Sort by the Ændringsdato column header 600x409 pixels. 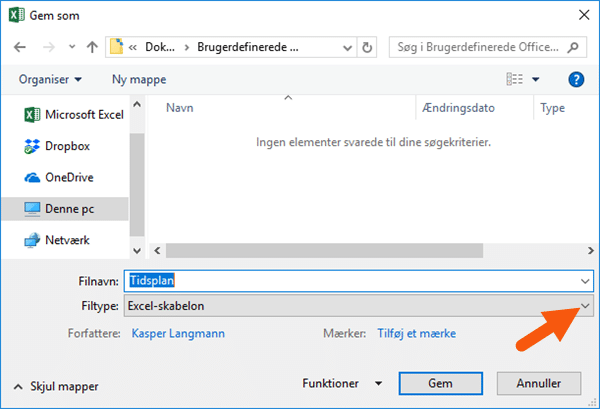(458, 108)
